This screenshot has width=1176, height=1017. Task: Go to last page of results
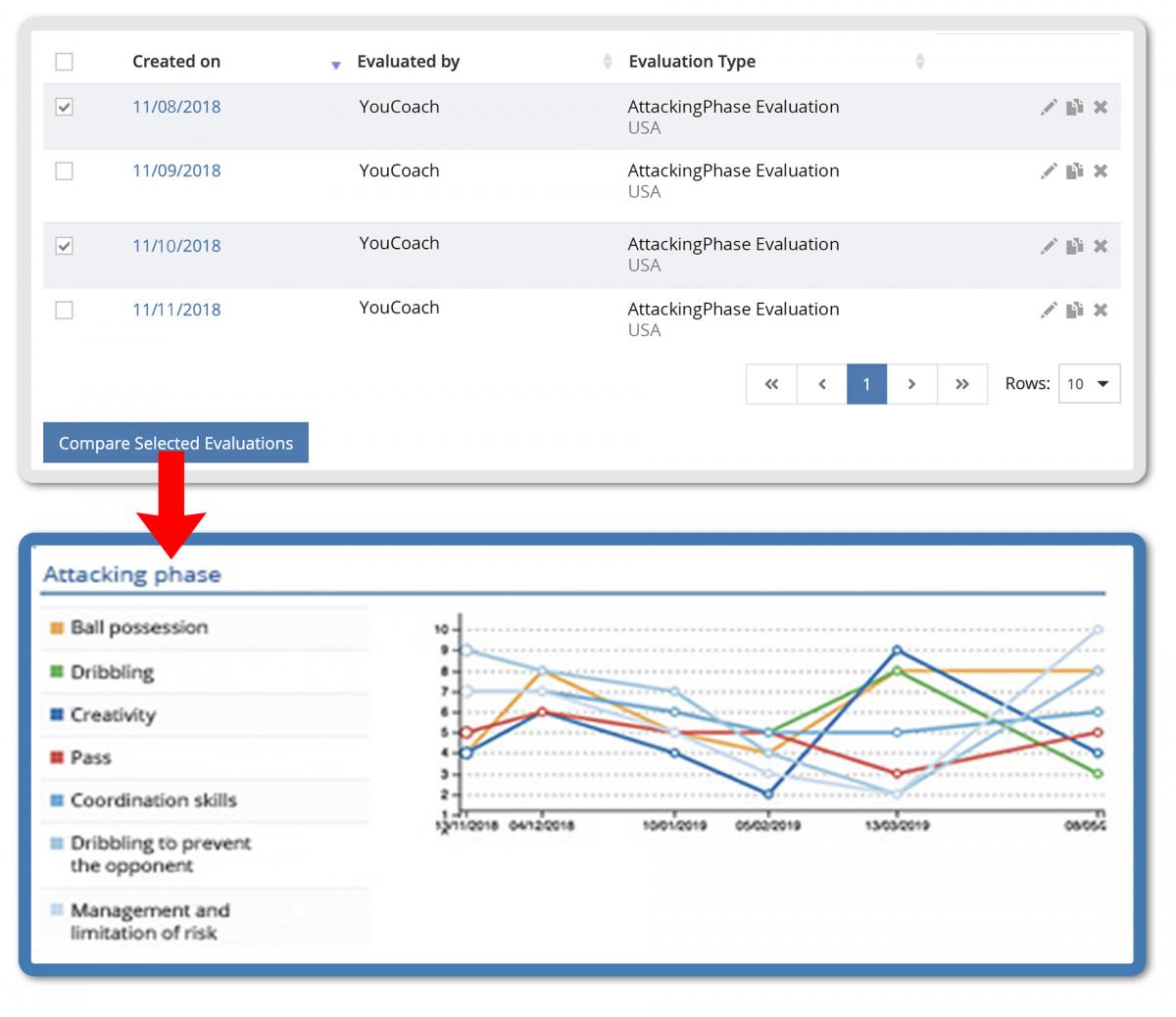(x=962, y=384)
